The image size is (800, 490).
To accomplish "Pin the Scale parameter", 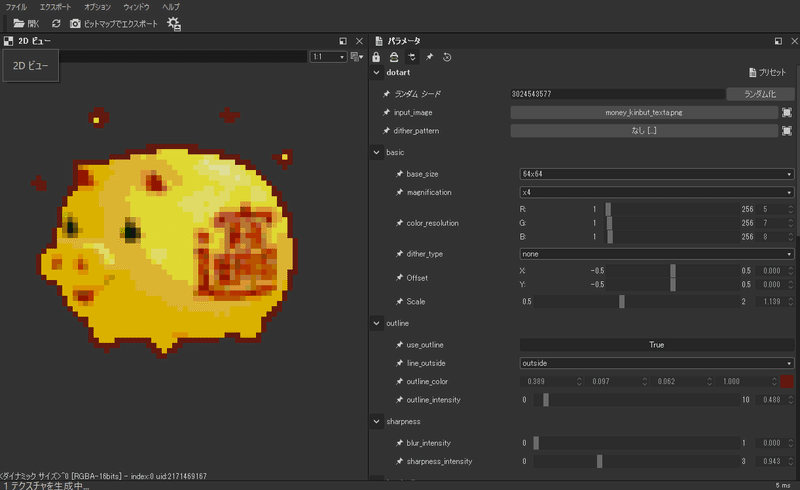I will click(x=399, y=302).
